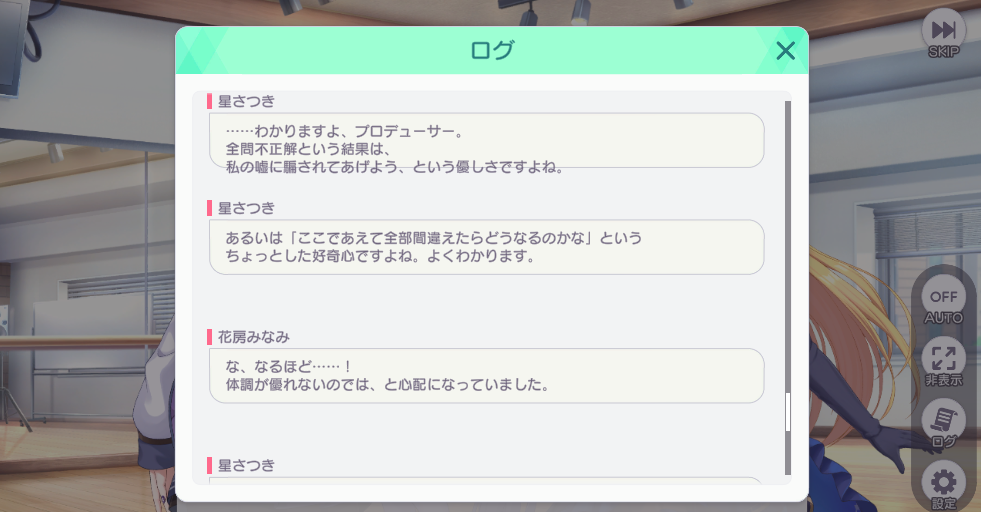Click the partially visible bottom message bubble

click(x=487, y=480)
